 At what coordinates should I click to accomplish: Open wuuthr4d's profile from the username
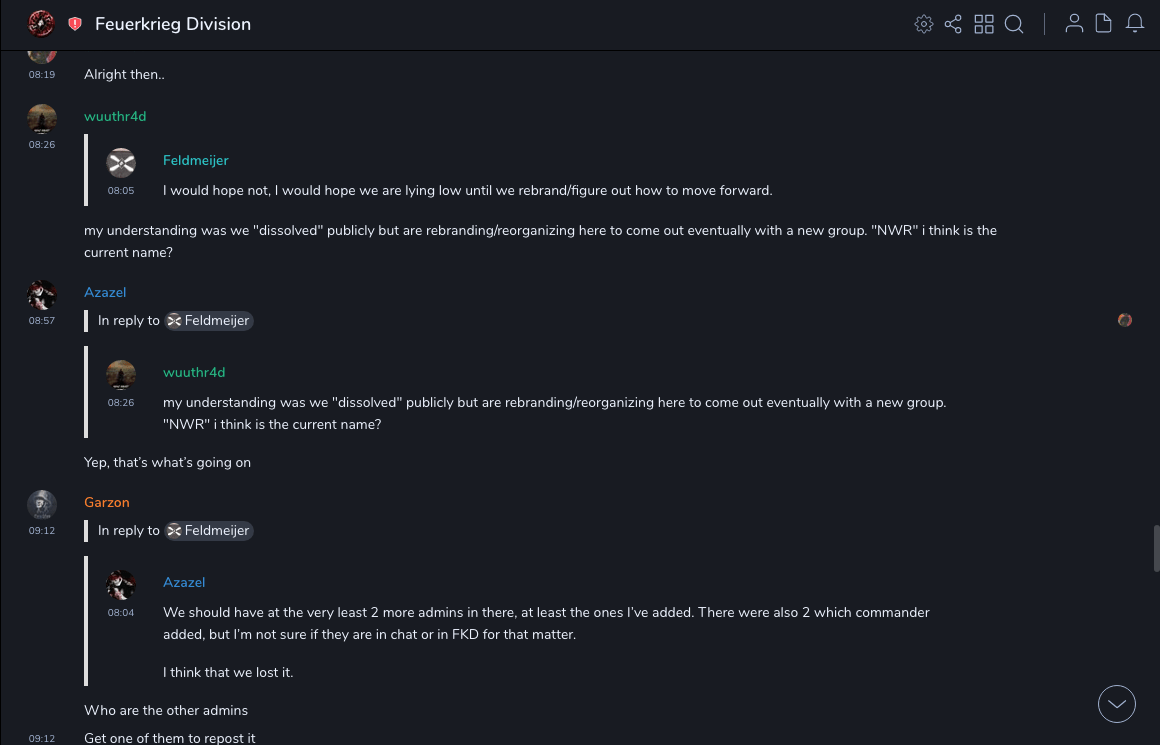tap(115, 116)
